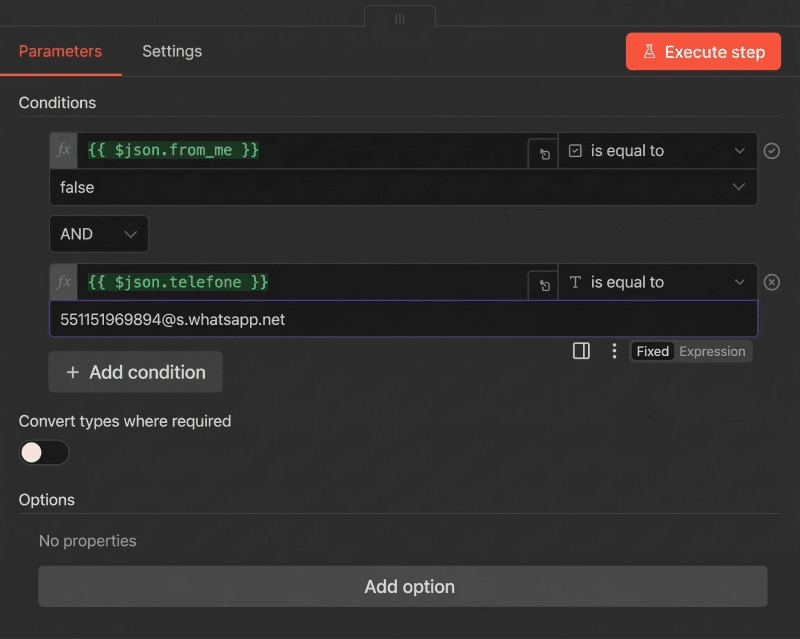
Task: Switch value mode to Expression
Action: [712, 352]
